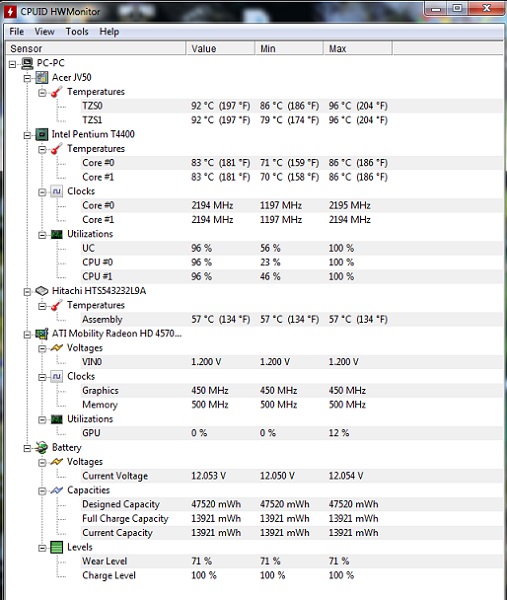Collapse the ATI Mobility Radeon HD 4570 node
The image size is (507, 600).
(x=27, y=335)
